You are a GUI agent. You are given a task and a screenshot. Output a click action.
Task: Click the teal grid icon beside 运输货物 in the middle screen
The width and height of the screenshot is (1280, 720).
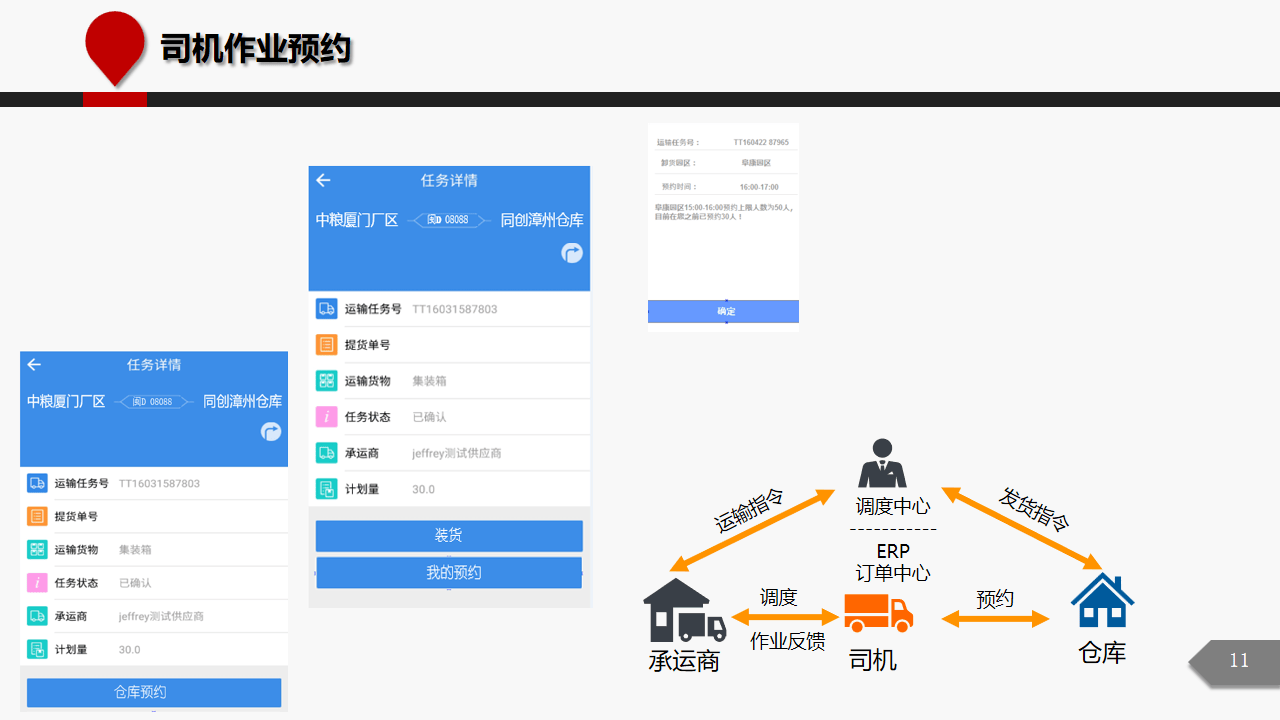tap(326, 381)
